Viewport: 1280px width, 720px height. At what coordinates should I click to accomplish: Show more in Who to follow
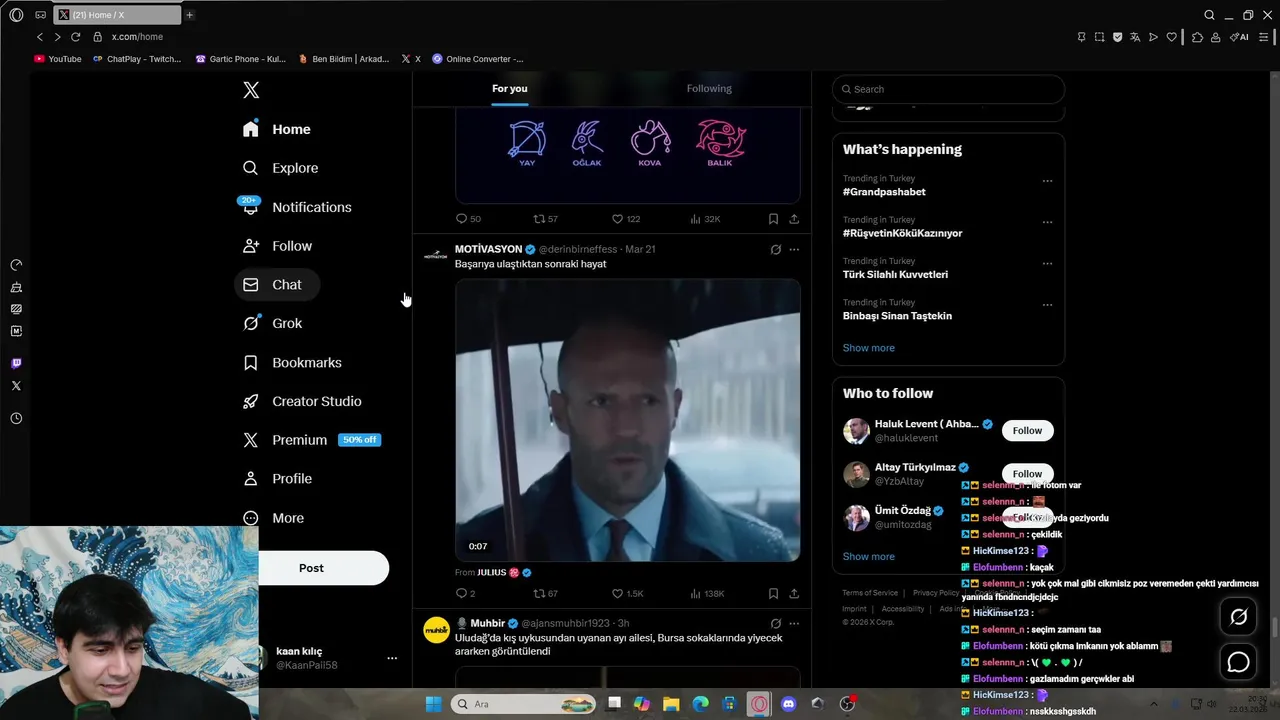(x=868, y=556)
